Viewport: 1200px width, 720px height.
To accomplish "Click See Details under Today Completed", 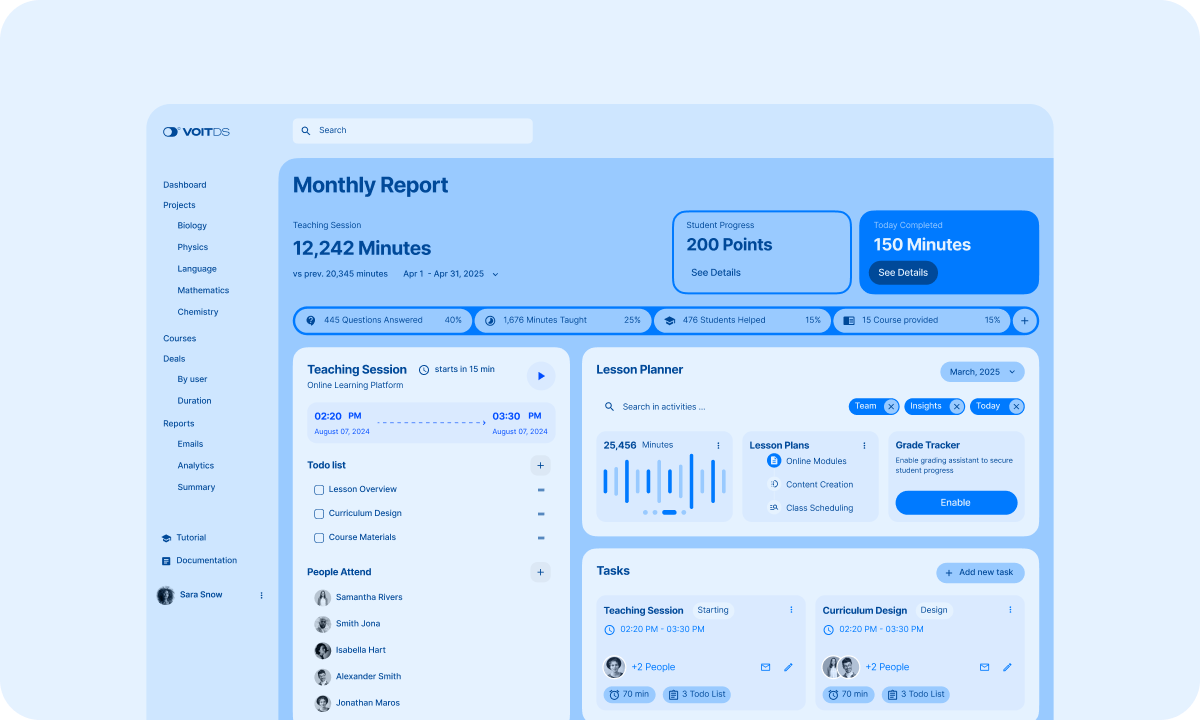I will 903,272.
